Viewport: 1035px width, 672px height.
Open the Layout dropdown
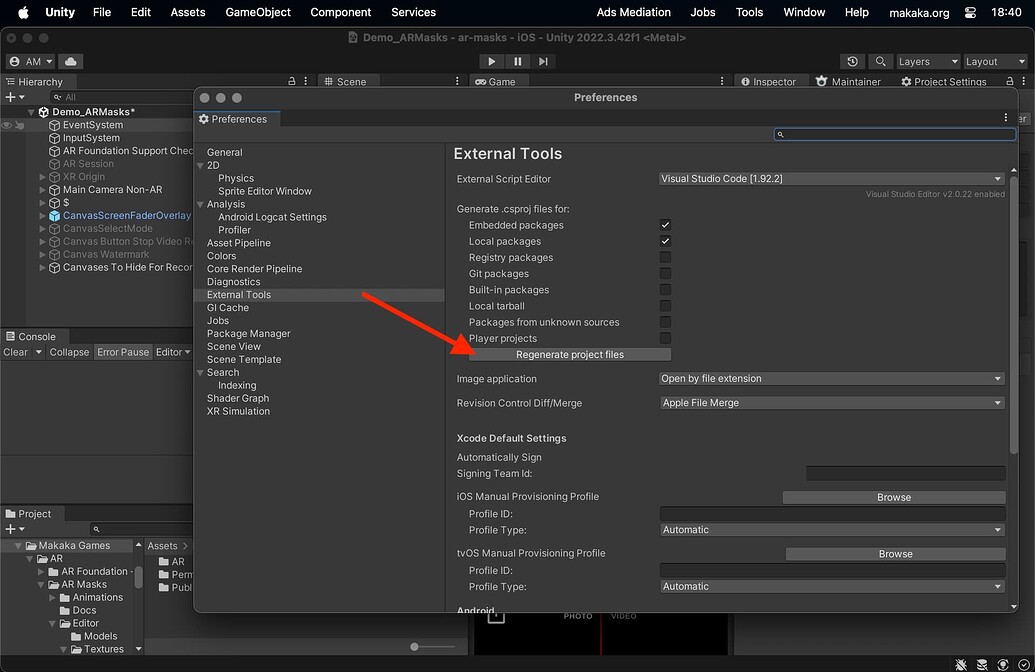tap(994, 61)
